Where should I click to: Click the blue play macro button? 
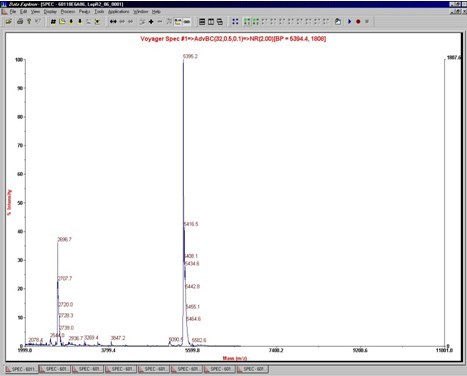coord(350,22)
